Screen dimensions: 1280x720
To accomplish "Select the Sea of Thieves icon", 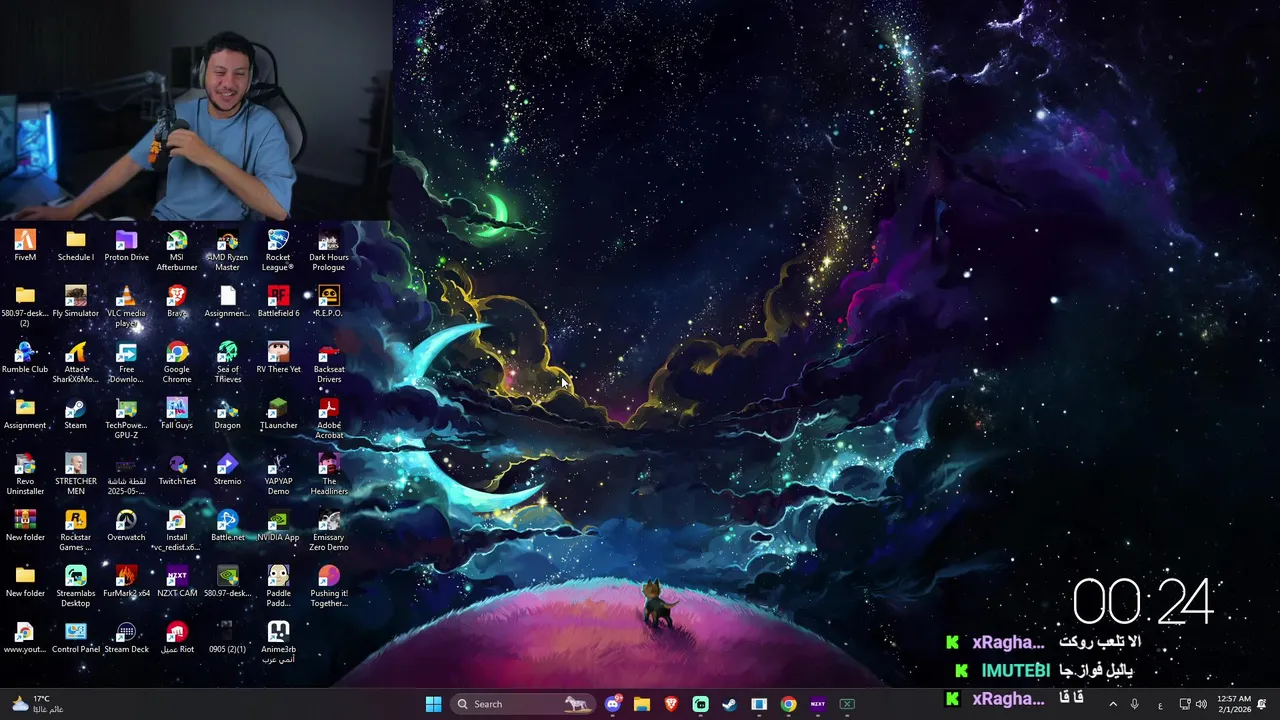I will coord(227,362).
